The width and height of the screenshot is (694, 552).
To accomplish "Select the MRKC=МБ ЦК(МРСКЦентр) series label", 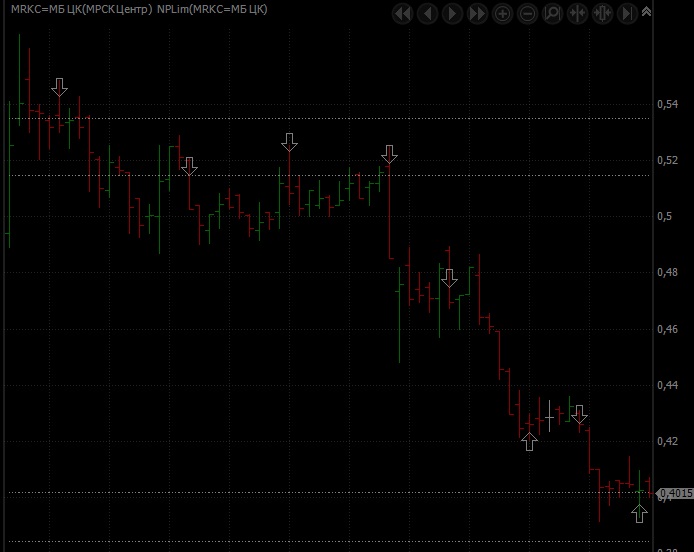I will 80,9.
